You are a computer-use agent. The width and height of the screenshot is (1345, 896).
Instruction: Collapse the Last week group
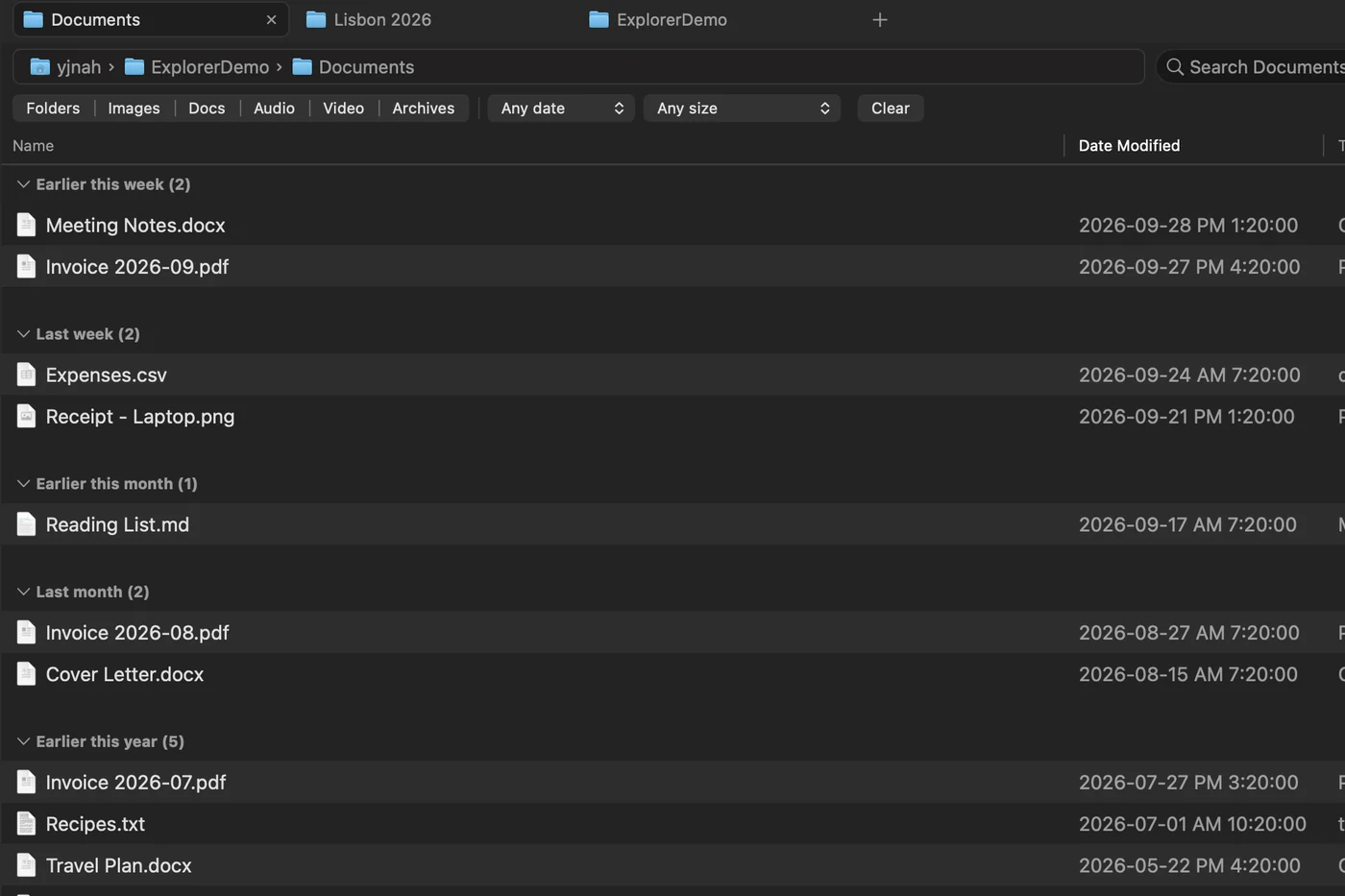23,334
